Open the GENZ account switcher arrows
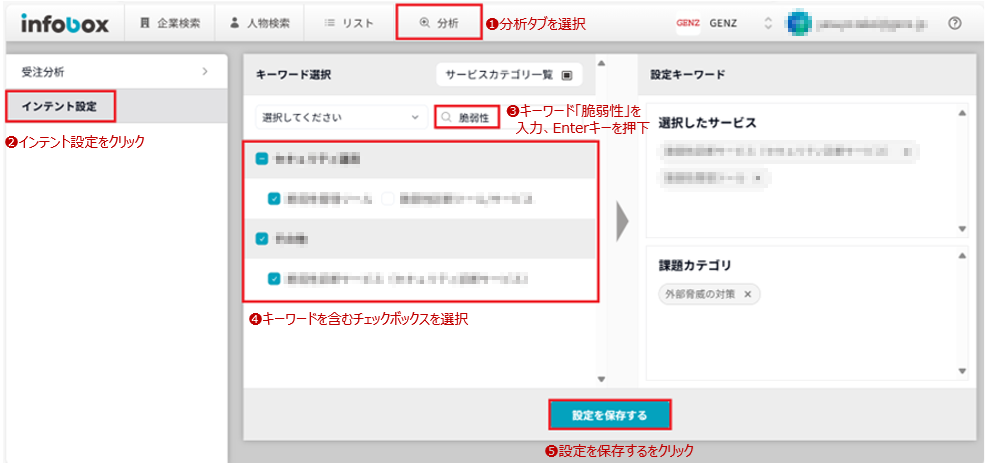989x468 pixels. click(767, 23)
